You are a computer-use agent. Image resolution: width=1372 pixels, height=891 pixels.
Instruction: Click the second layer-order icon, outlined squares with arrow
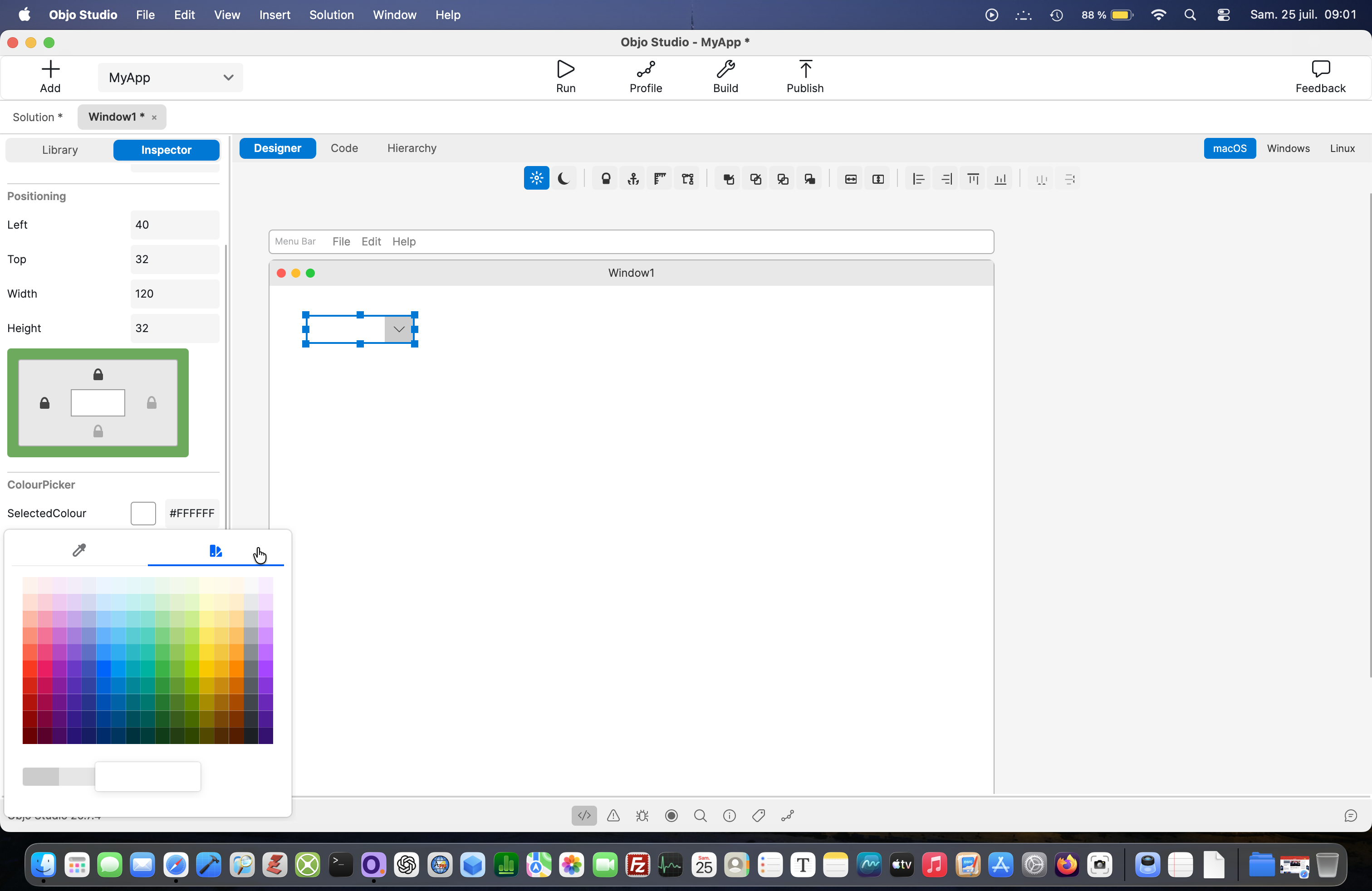coord(756,179)
